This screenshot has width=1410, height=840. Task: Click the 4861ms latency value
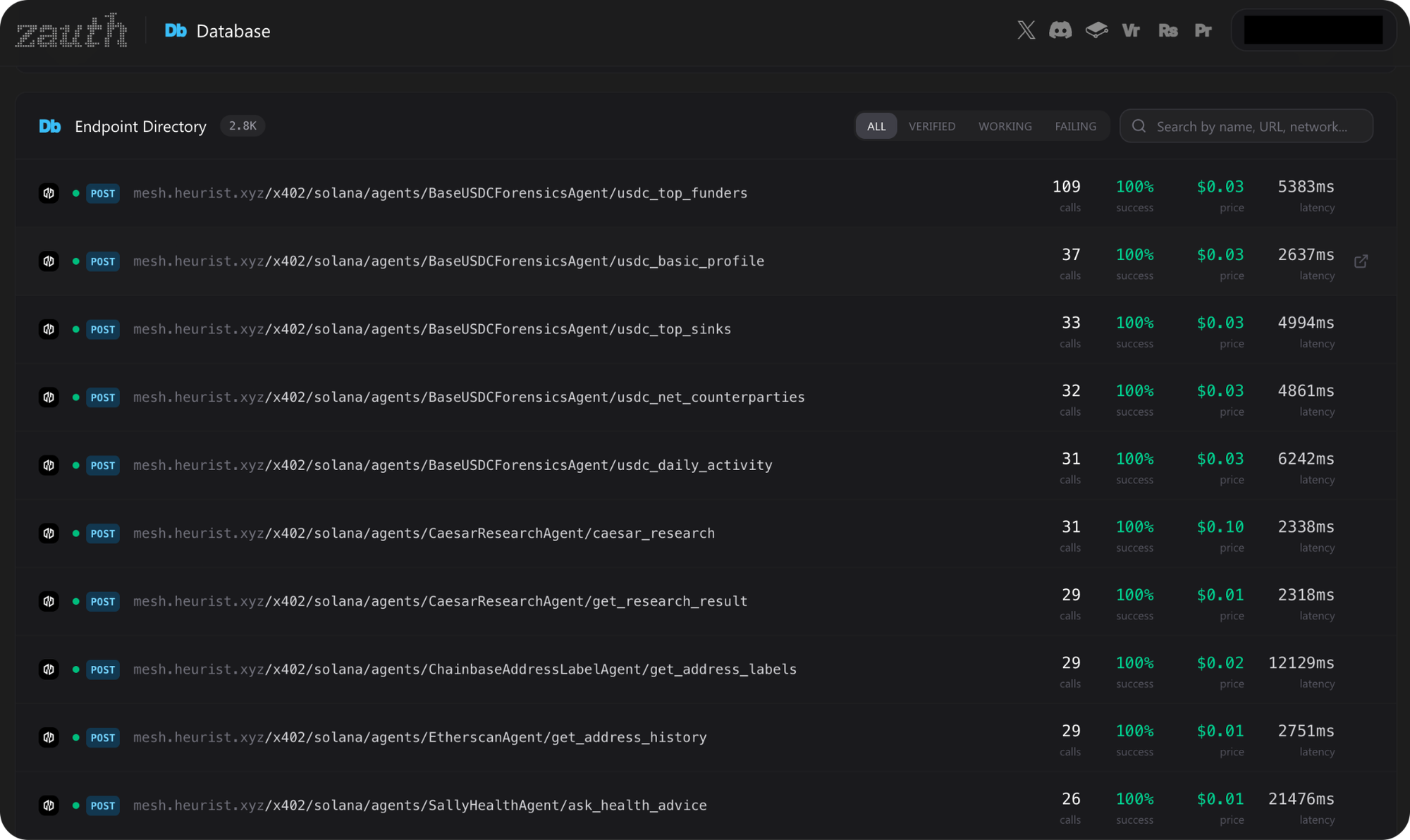point(1306,390)
